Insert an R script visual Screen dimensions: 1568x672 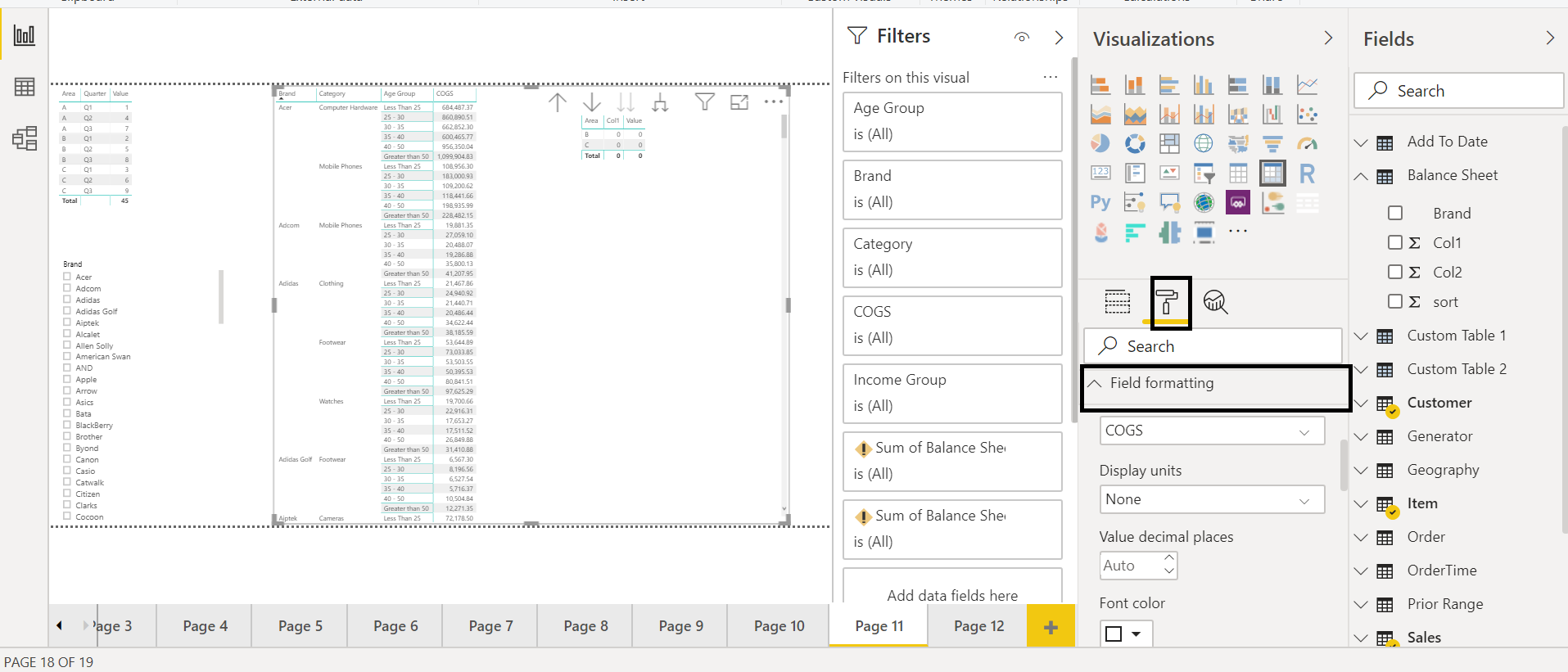point(1307,174)
